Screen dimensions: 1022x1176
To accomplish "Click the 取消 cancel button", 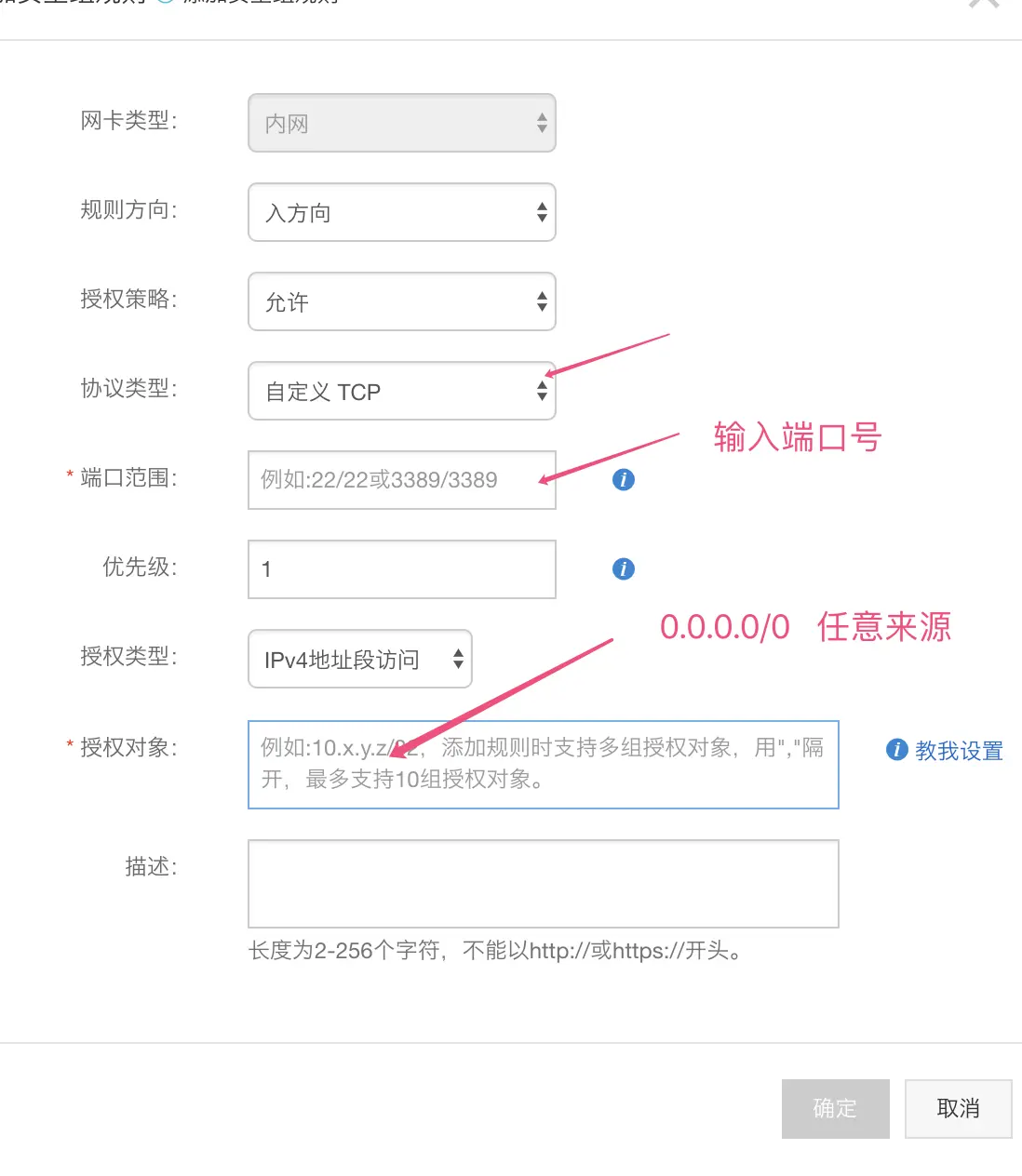I will pos(959,1108).
